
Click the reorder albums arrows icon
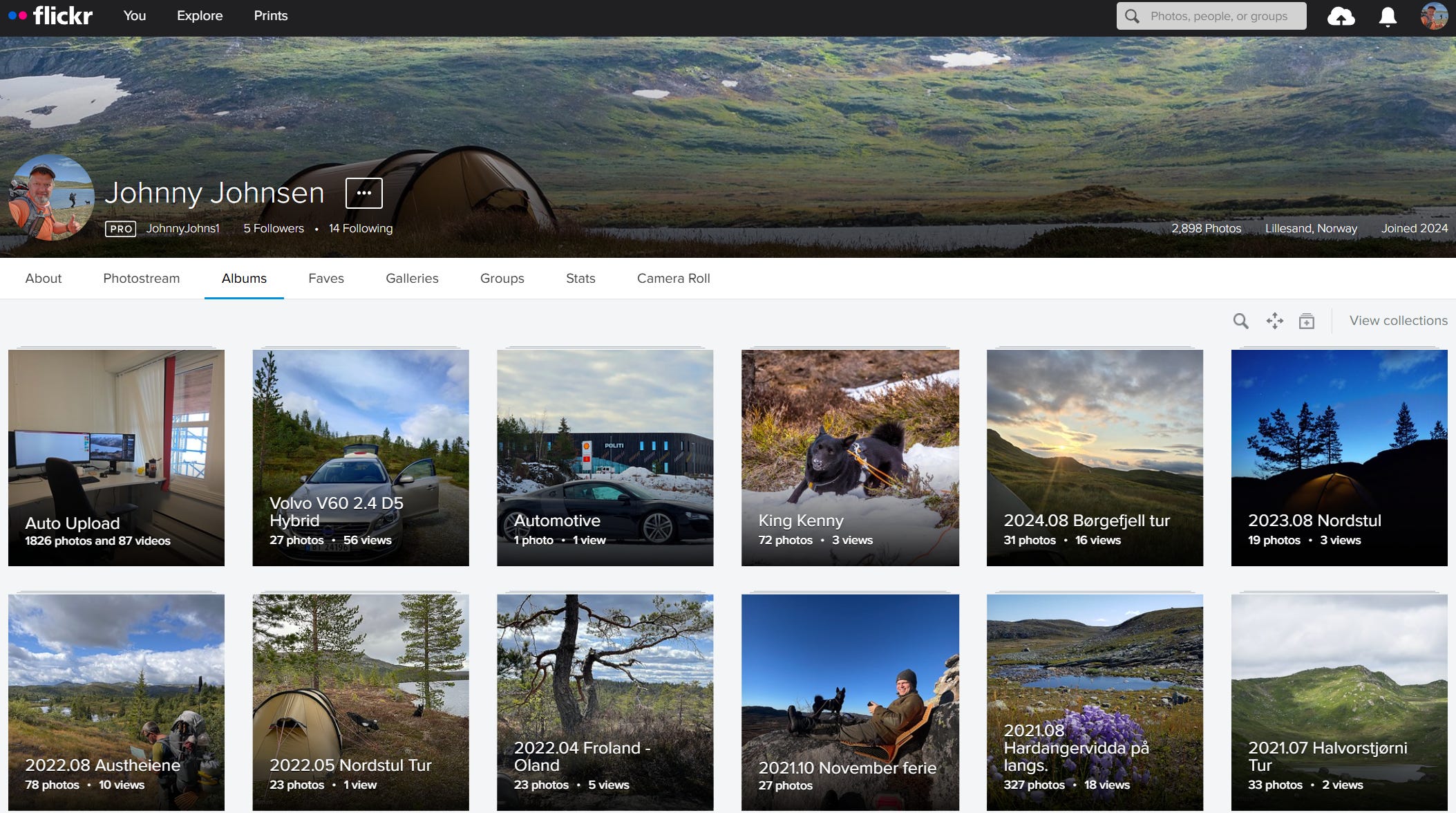pyautogui.click(x=1274, y=321)
